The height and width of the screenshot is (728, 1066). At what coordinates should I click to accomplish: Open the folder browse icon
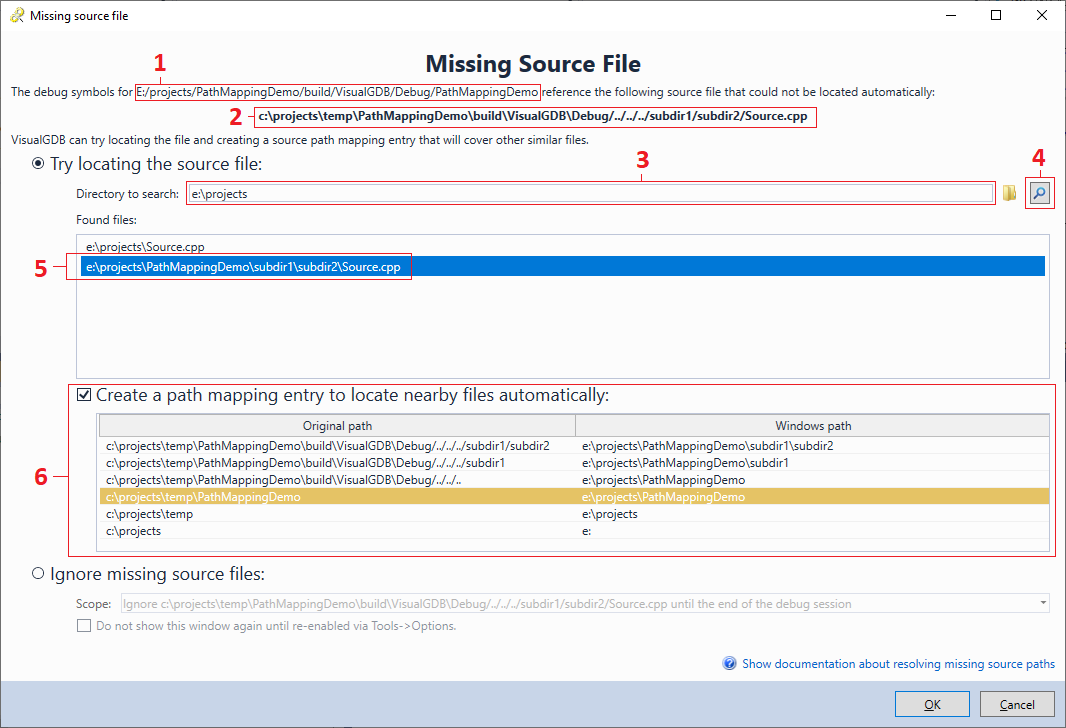(x=1010, y=193)
